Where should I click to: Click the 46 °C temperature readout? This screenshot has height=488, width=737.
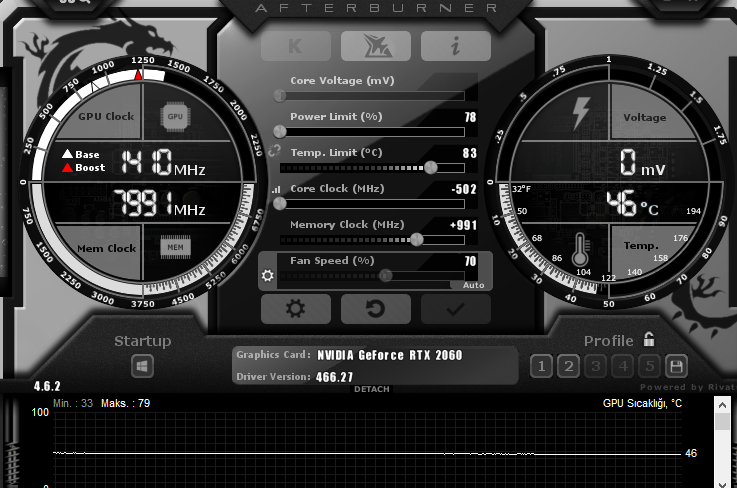tap(632, 205)
